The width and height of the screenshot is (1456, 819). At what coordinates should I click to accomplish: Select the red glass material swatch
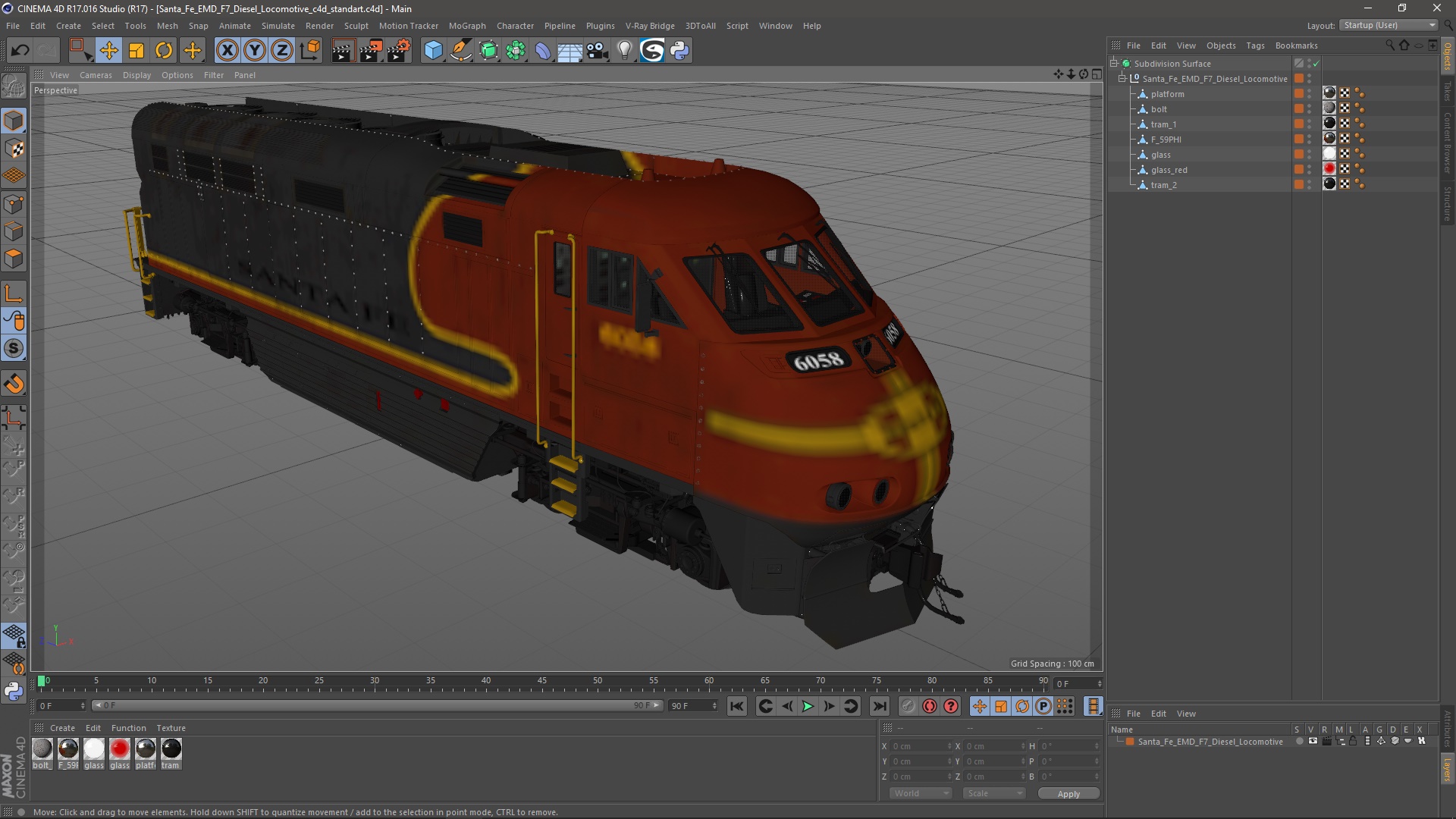[x=120, y=749]
